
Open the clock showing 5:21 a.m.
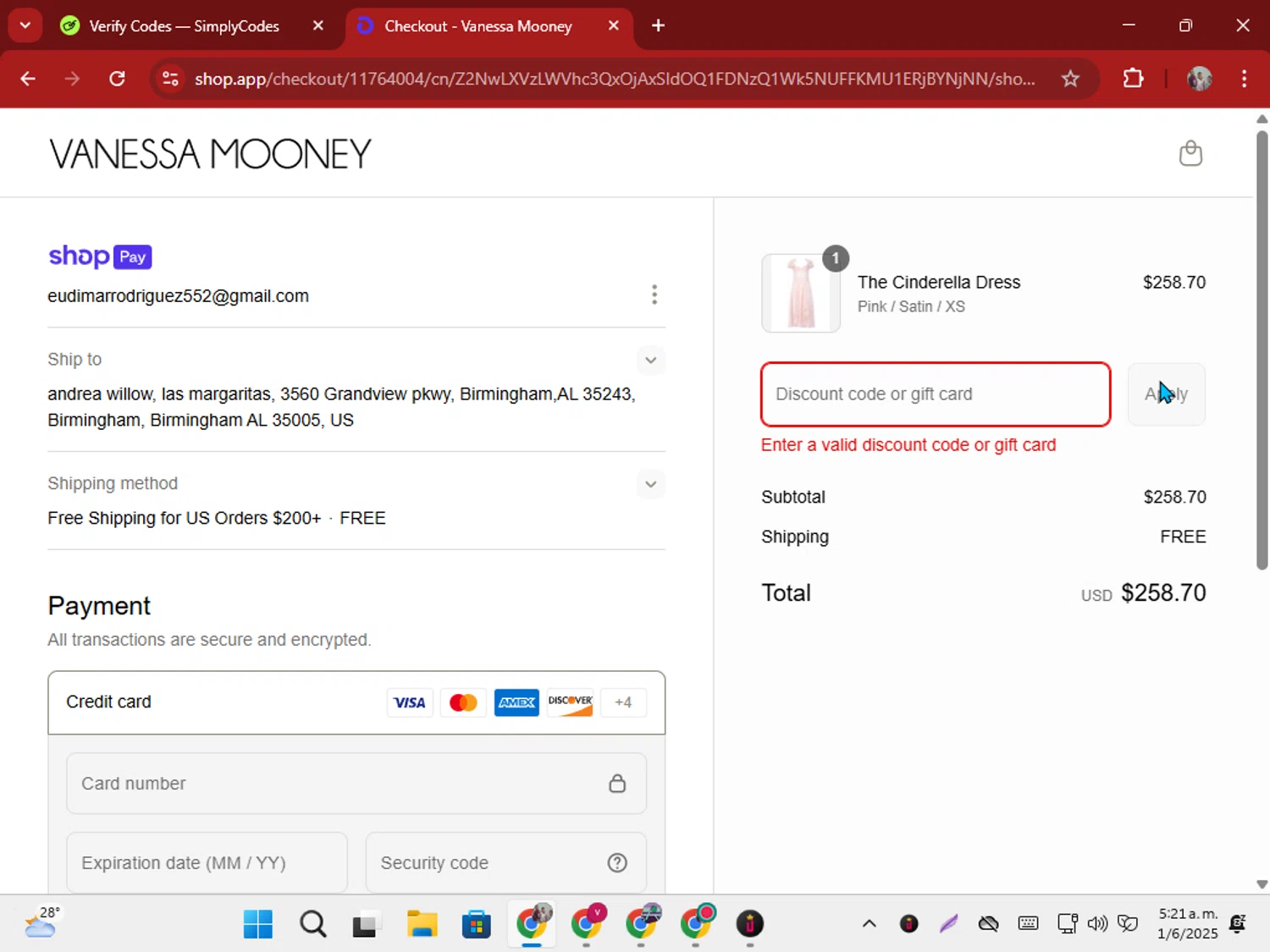click(x=1188, y=923)
